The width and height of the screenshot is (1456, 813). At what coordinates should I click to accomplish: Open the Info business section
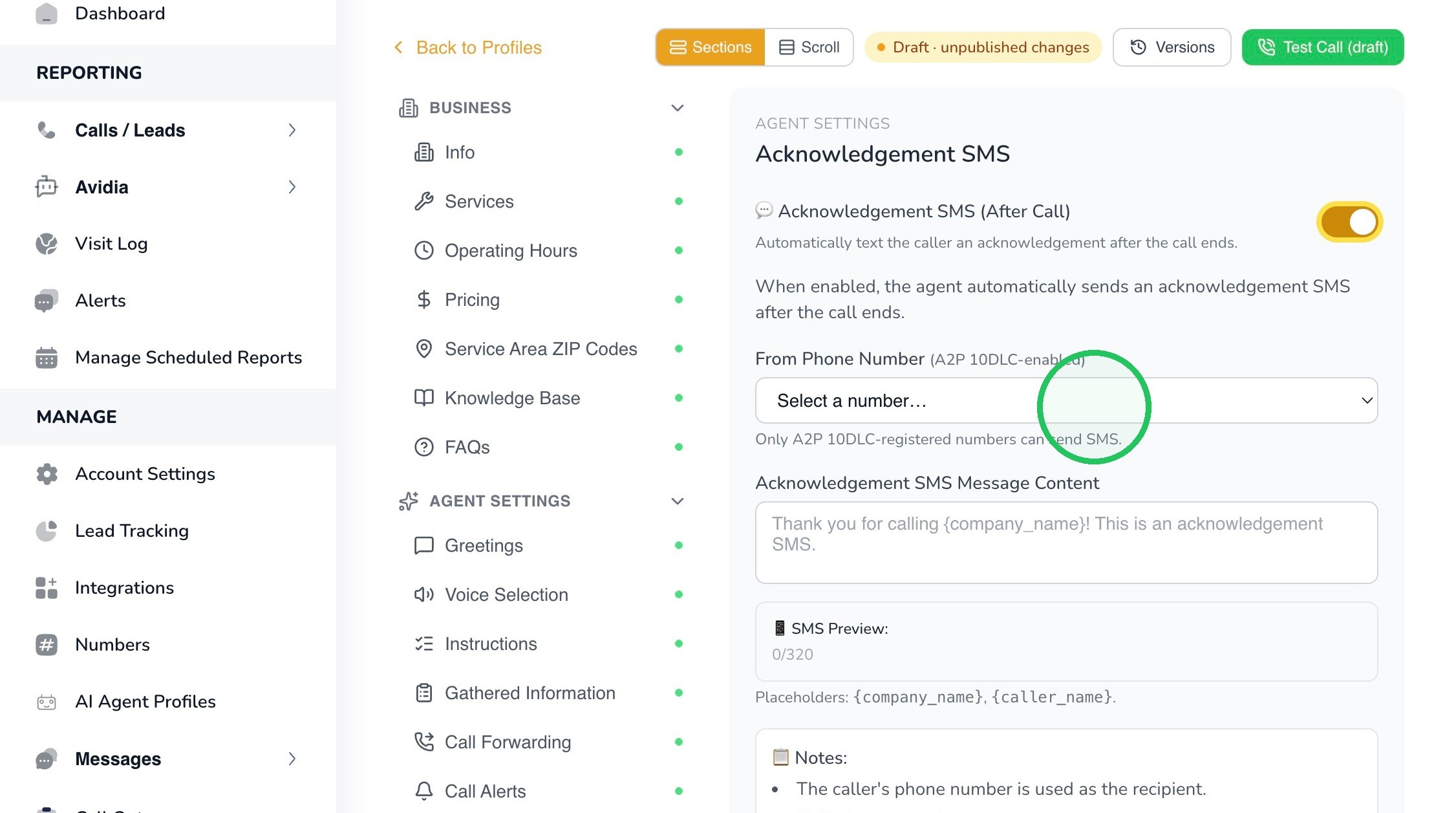(547, 152)
